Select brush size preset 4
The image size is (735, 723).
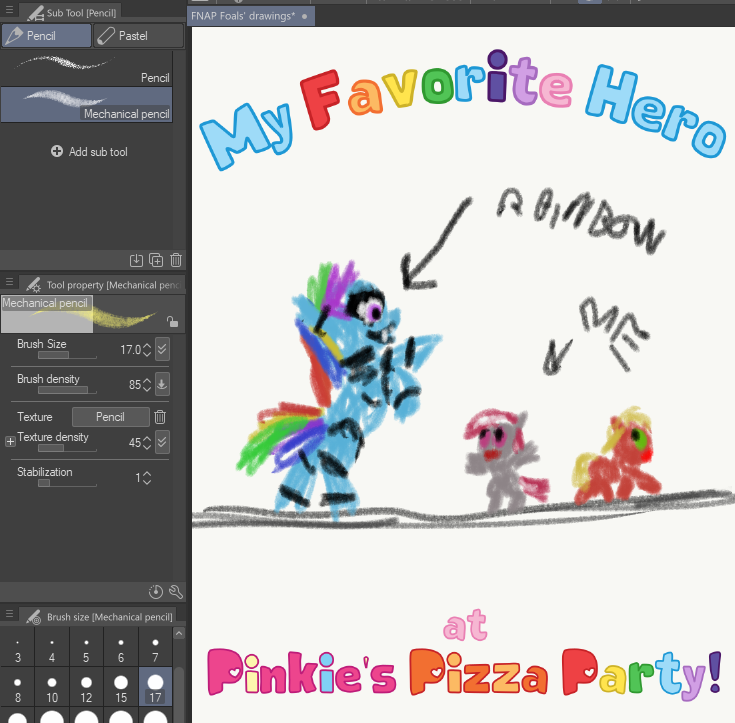52,649
